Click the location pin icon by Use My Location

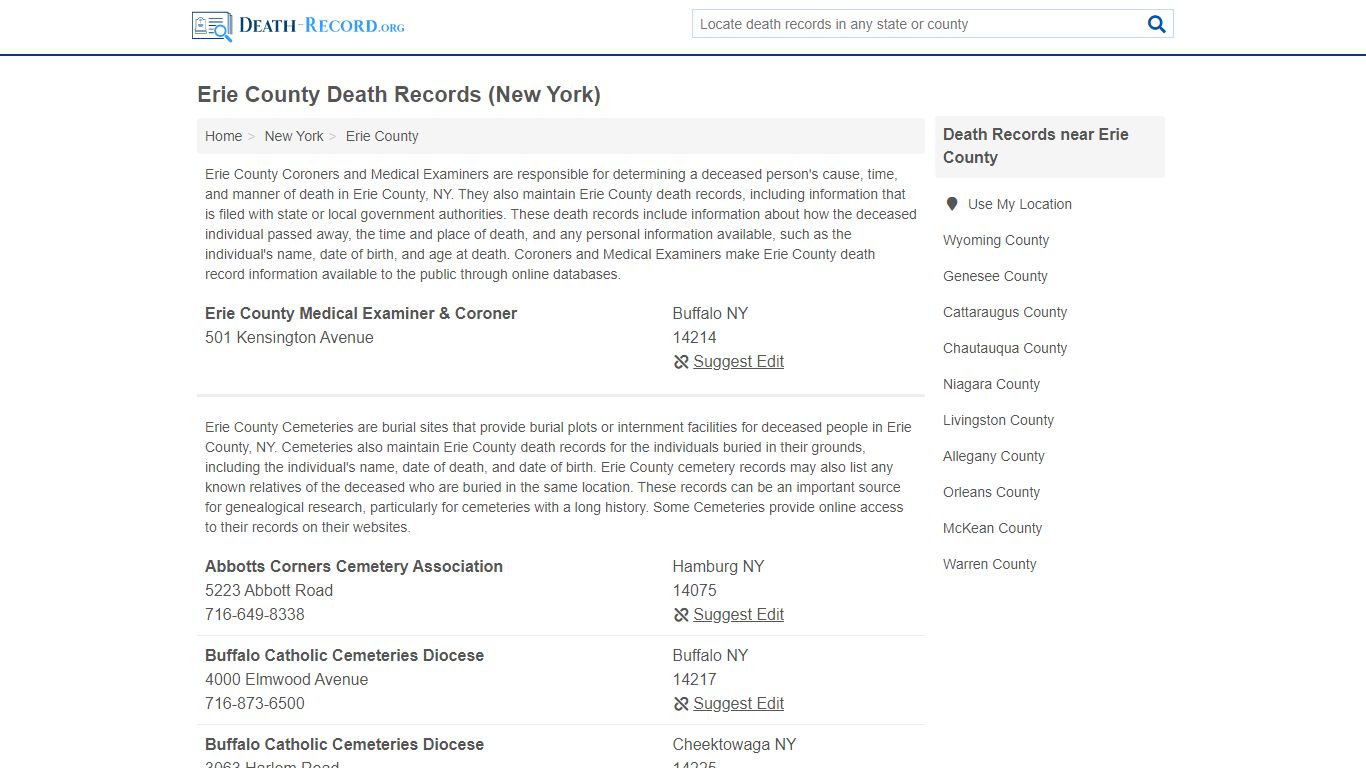point(952,204)
